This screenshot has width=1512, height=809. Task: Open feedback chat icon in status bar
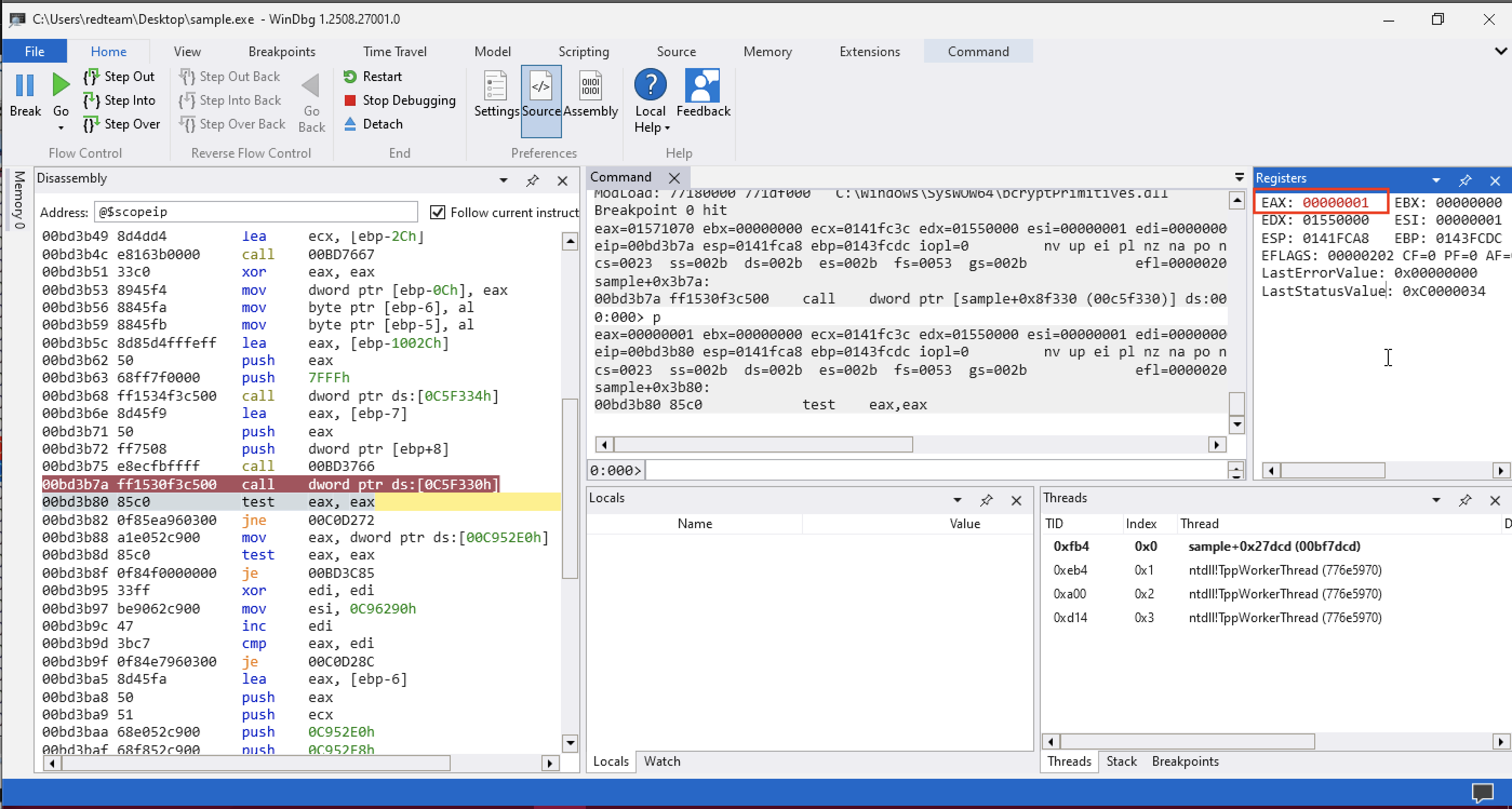click(x=1482, y=793)
